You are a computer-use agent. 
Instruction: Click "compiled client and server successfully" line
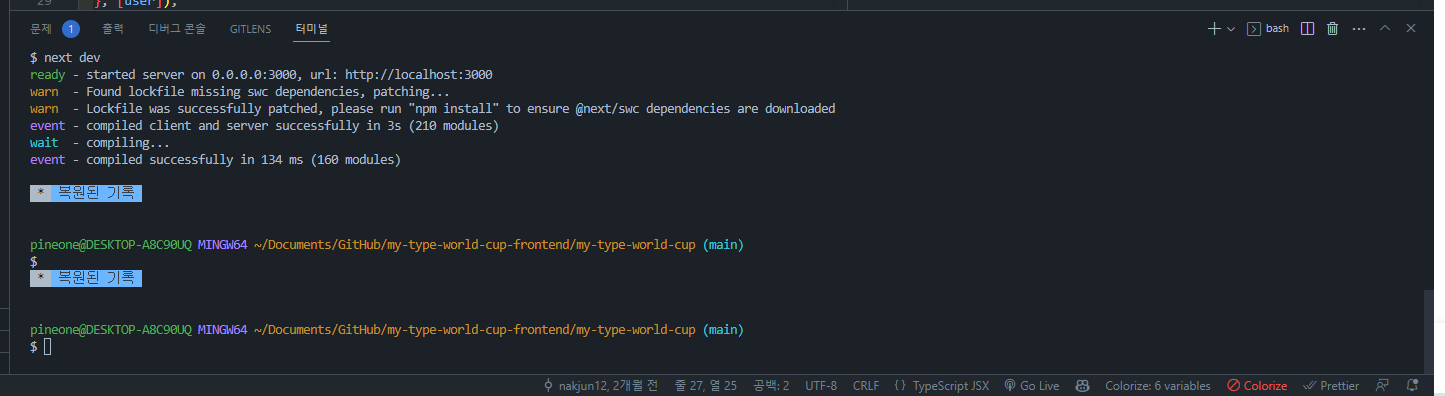tap(264, 126)
